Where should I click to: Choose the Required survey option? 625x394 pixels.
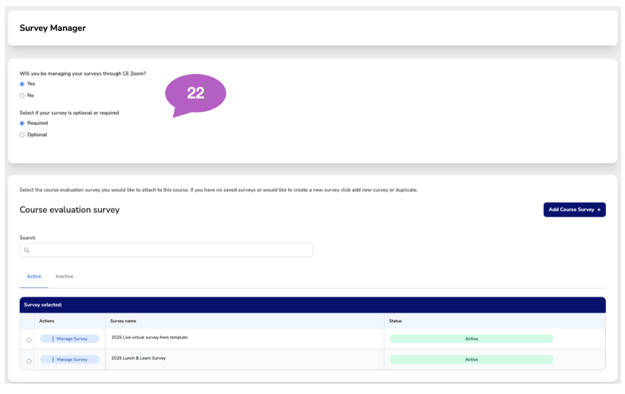point(22,123)
